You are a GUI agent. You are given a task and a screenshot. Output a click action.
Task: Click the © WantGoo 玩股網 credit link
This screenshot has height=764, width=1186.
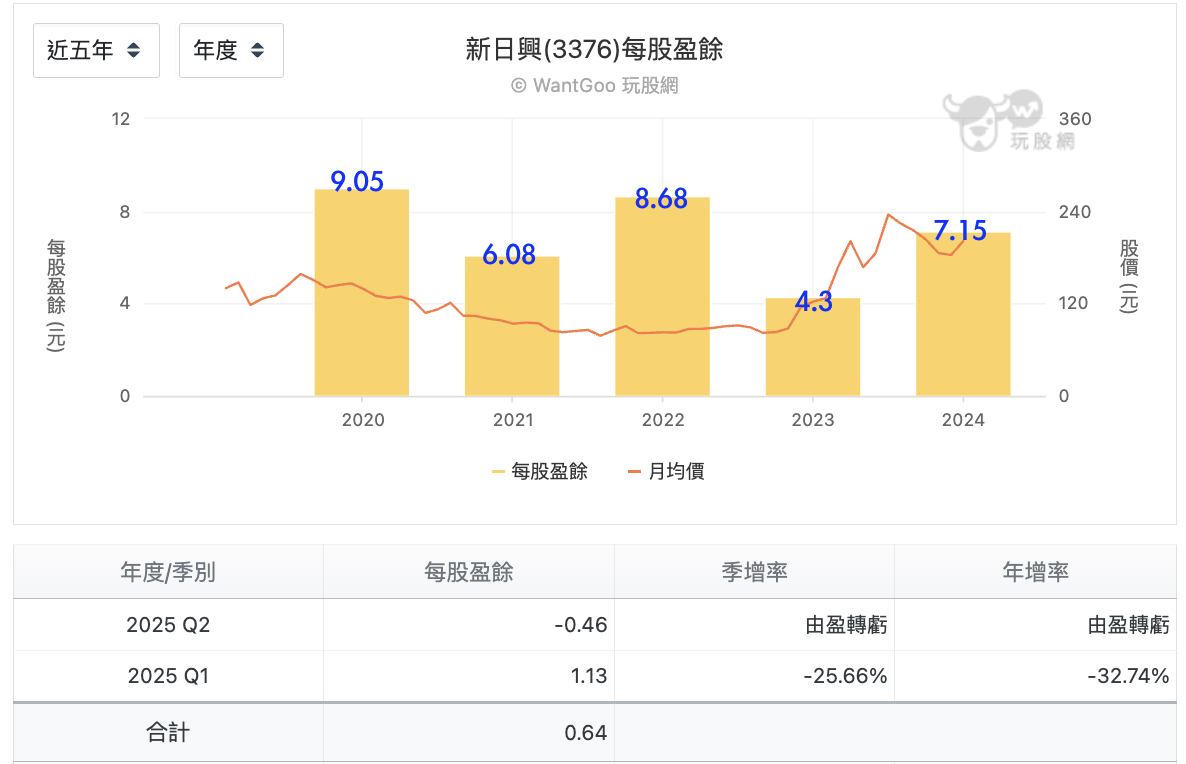pos(594,86)
